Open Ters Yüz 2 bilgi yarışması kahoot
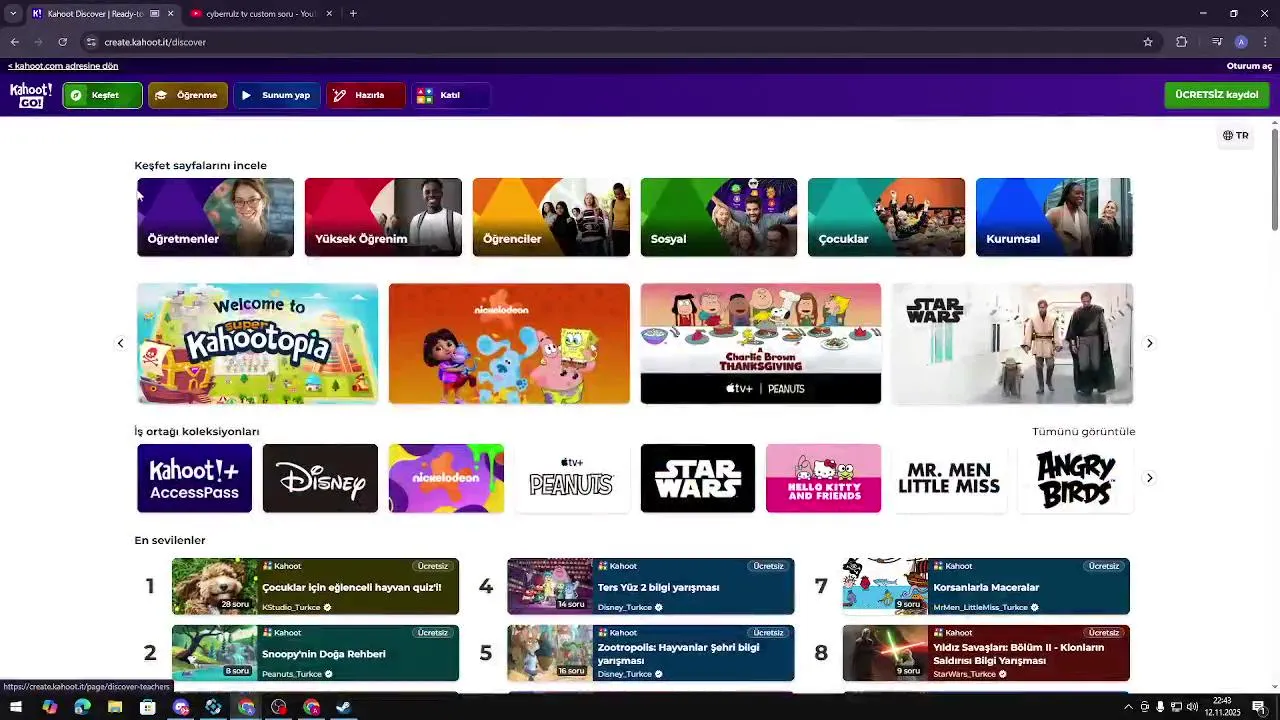1280x720 pixels. point(651,586)
